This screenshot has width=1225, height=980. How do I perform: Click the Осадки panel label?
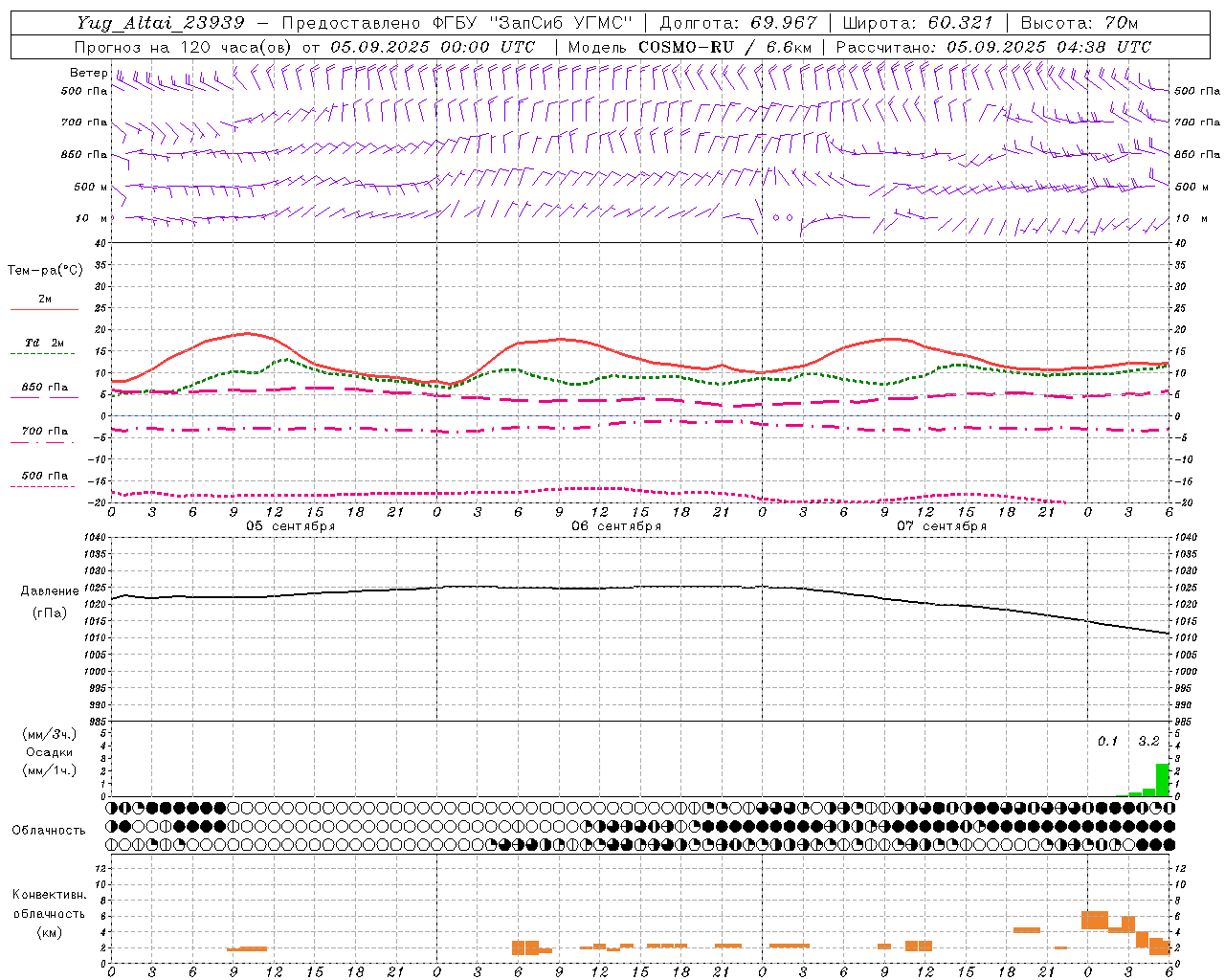(x=50, y=752)
